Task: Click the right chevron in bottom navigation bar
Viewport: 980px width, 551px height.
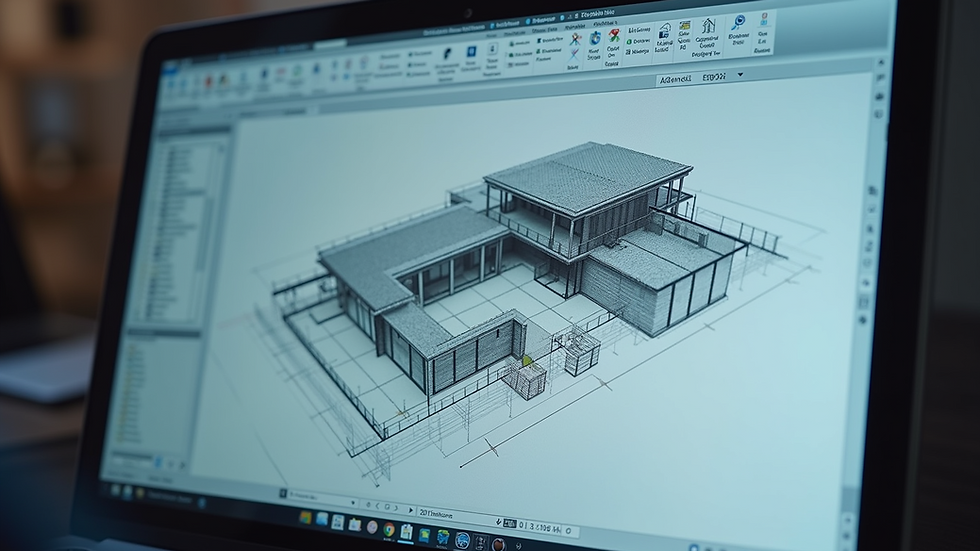Action: click(x=396, y=508)
